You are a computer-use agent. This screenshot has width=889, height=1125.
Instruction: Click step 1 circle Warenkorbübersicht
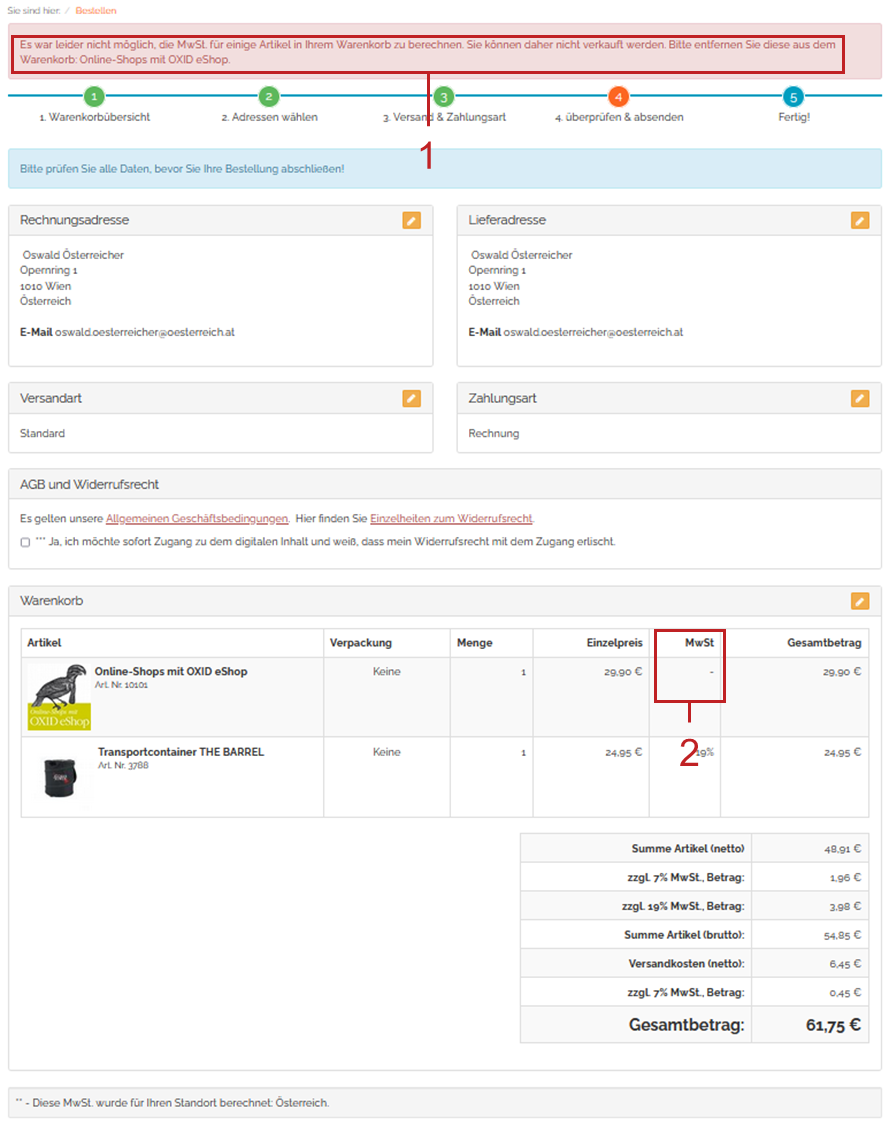(x=93, y=97)
